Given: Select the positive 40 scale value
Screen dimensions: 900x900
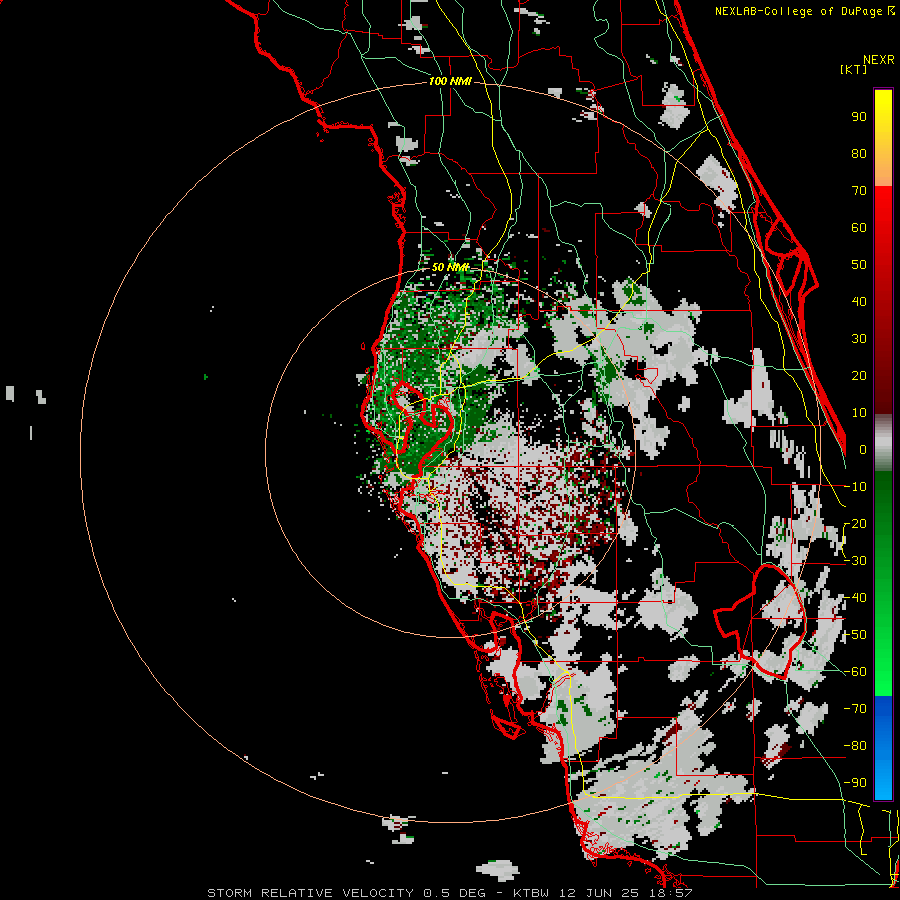Looking at the screenshot, I should tap(859, 301).
